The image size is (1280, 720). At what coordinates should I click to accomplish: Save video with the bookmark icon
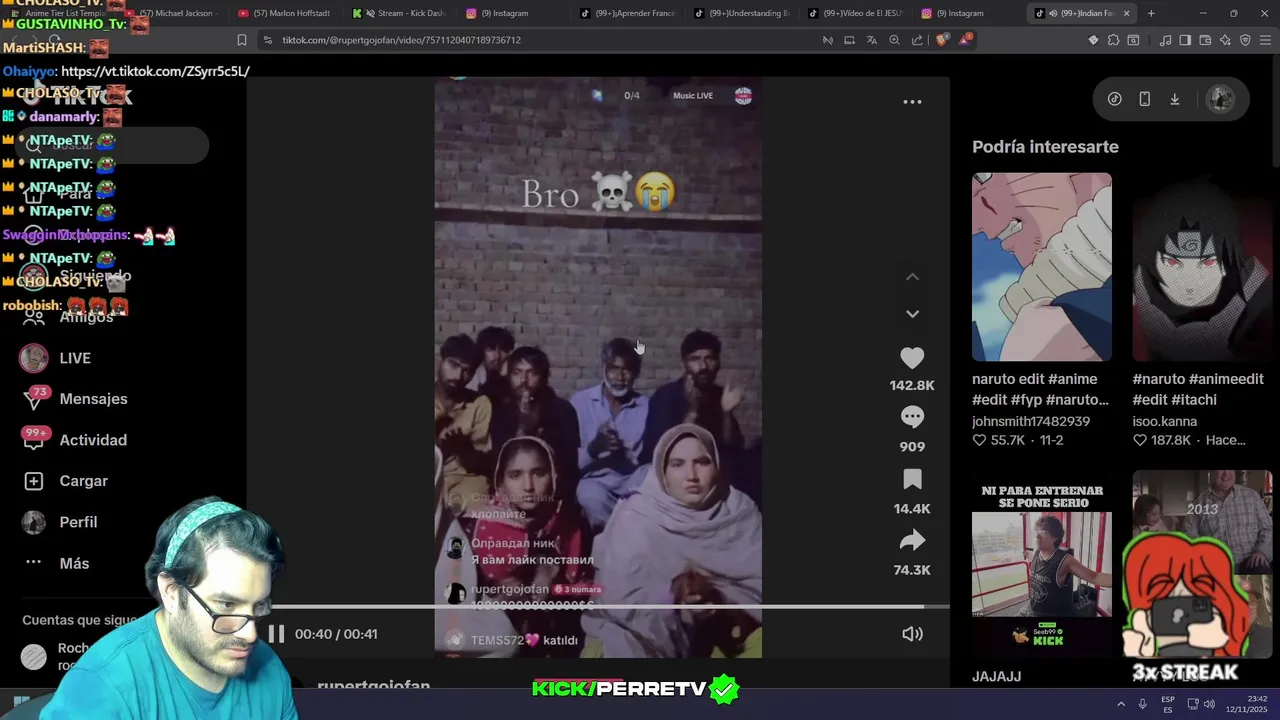(x=912, y=479)
